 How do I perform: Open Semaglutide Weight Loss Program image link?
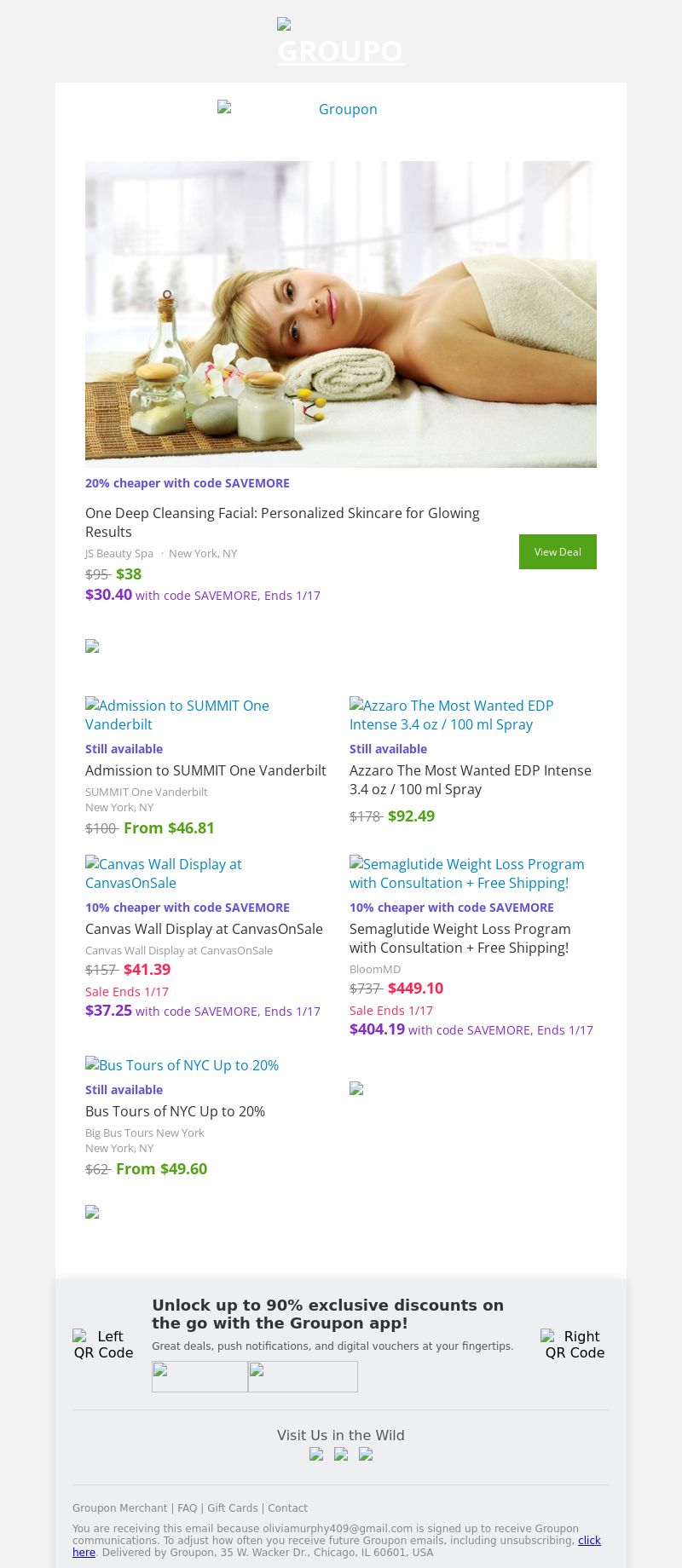466,873
